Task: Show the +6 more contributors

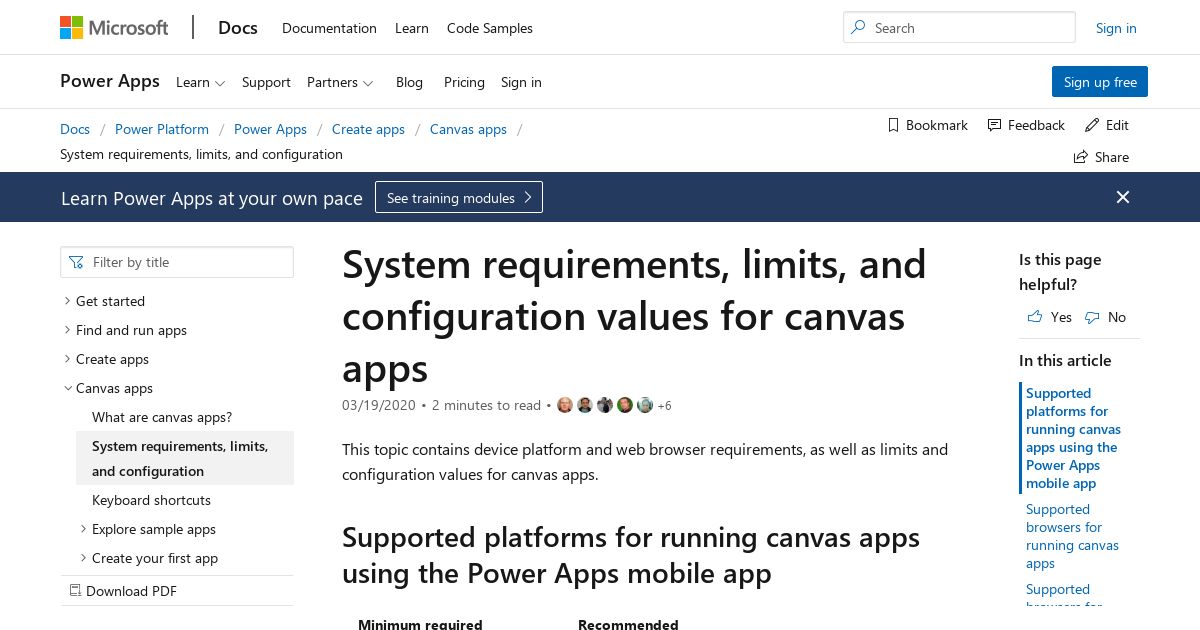Action: pyautogui.click(x=664, y=405)
